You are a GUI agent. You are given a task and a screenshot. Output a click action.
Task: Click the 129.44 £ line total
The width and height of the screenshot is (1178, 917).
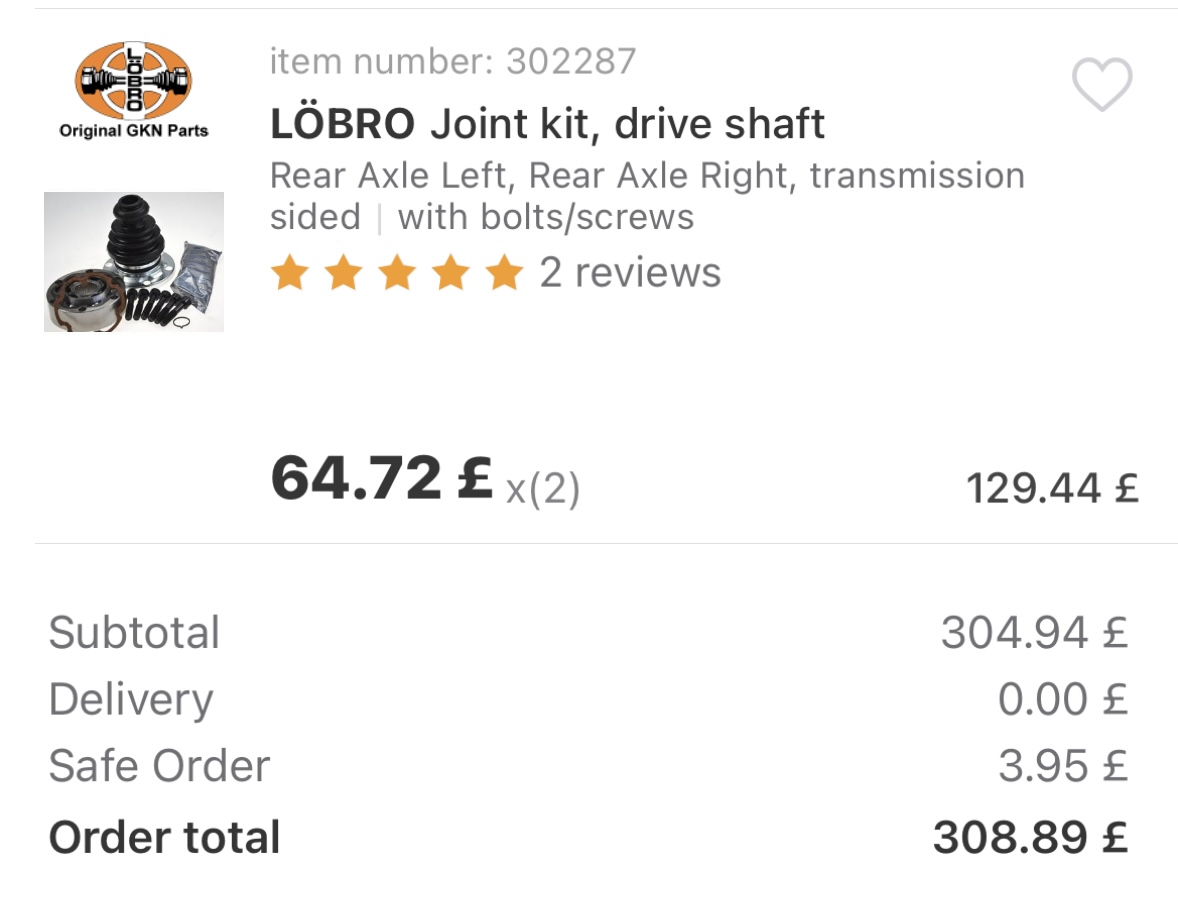point(1053,488)
